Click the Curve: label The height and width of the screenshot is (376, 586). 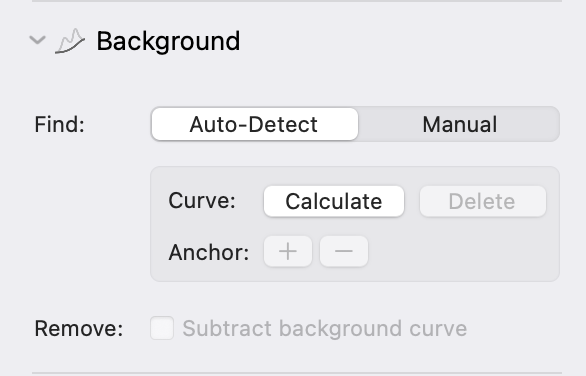(x=202, y=201)
